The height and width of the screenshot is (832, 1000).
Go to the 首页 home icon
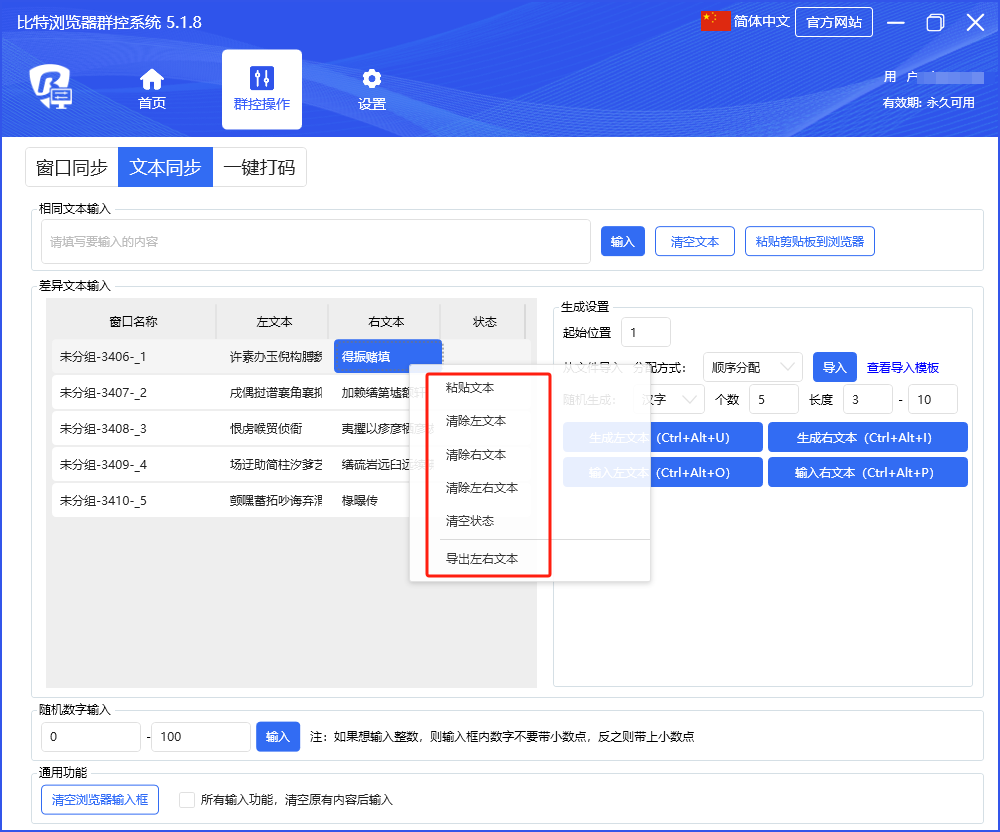click(152, 80)
